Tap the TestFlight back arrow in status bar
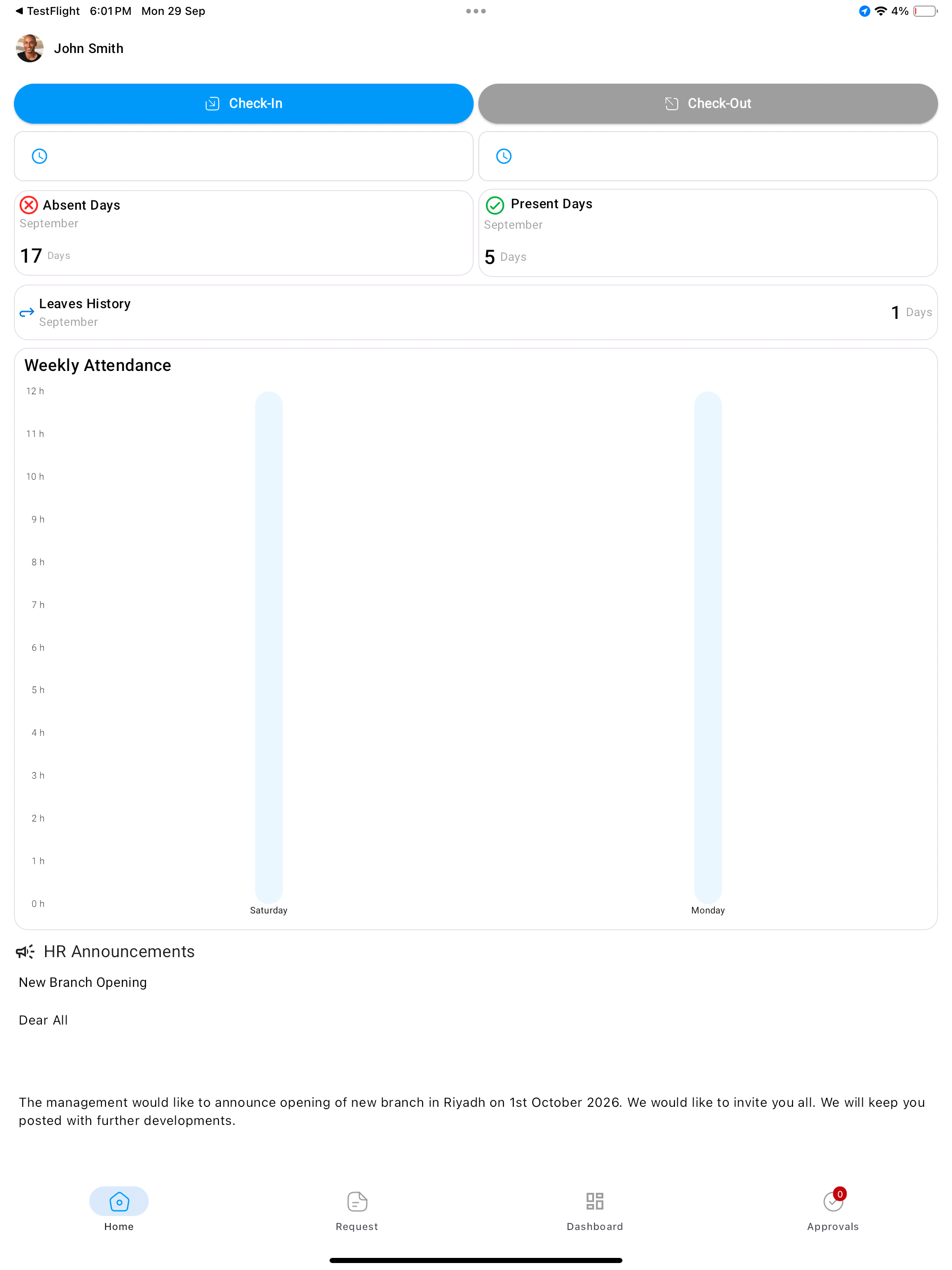Screen dimensions: 952x1270 [x=19, y=11]
